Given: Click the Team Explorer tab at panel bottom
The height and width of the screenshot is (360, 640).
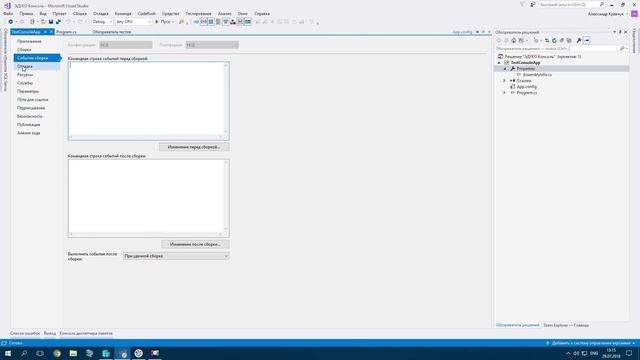Looking at the screenshot, I should (566, 325).
